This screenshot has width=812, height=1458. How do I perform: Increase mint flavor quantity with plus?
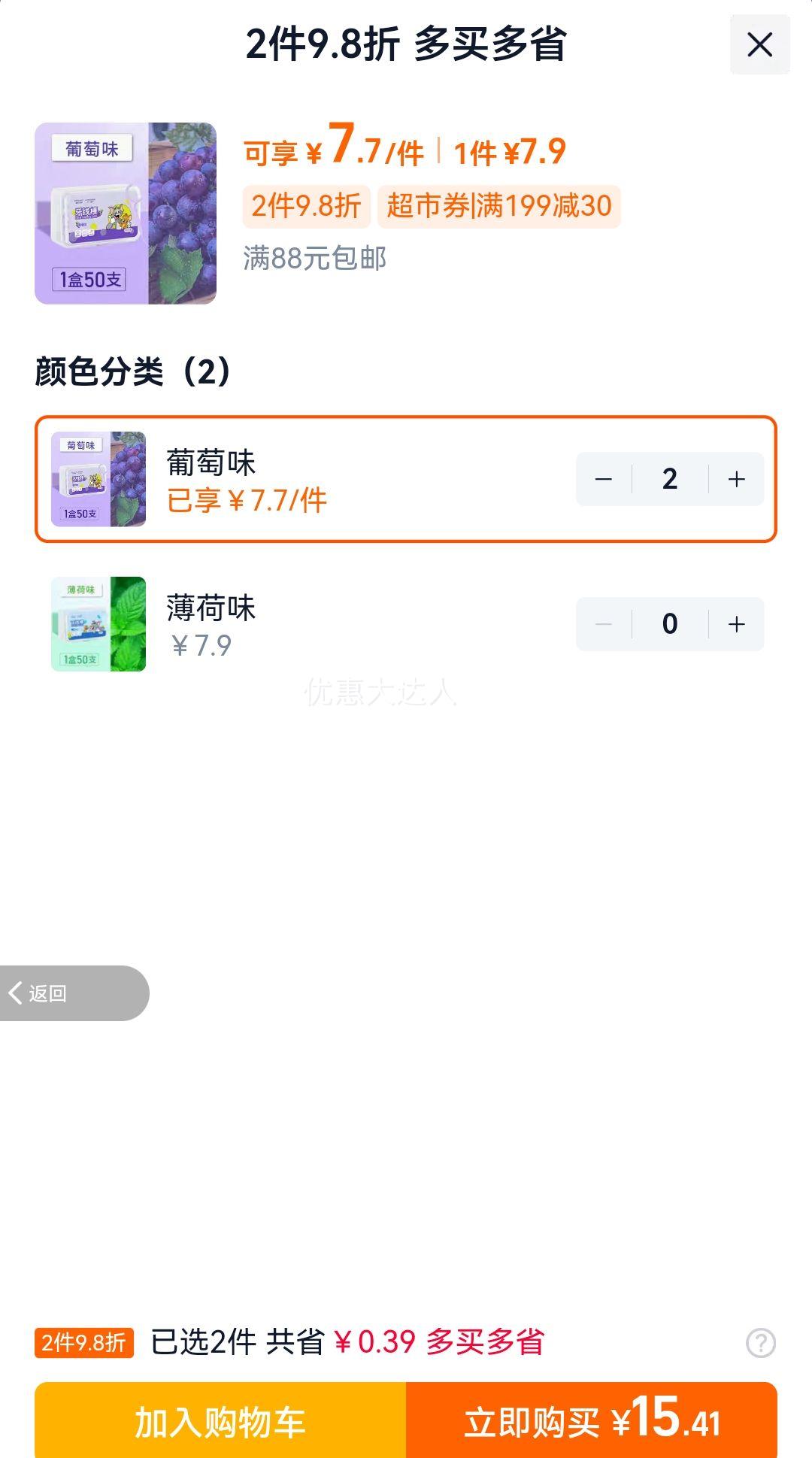click(x=737, y=624)
